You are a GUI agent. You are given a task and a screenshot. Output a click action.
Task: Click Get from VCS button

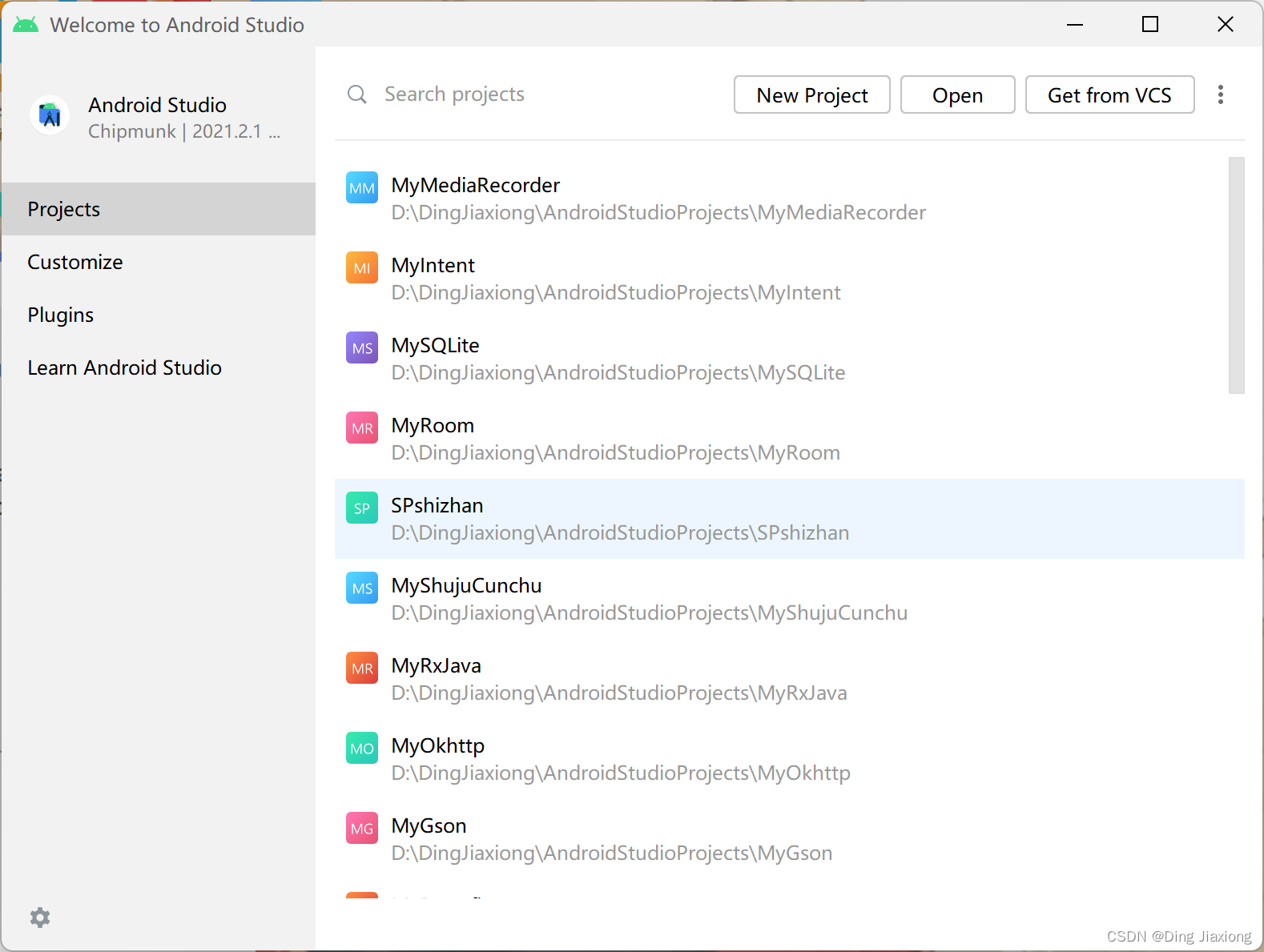point(1110,94)
